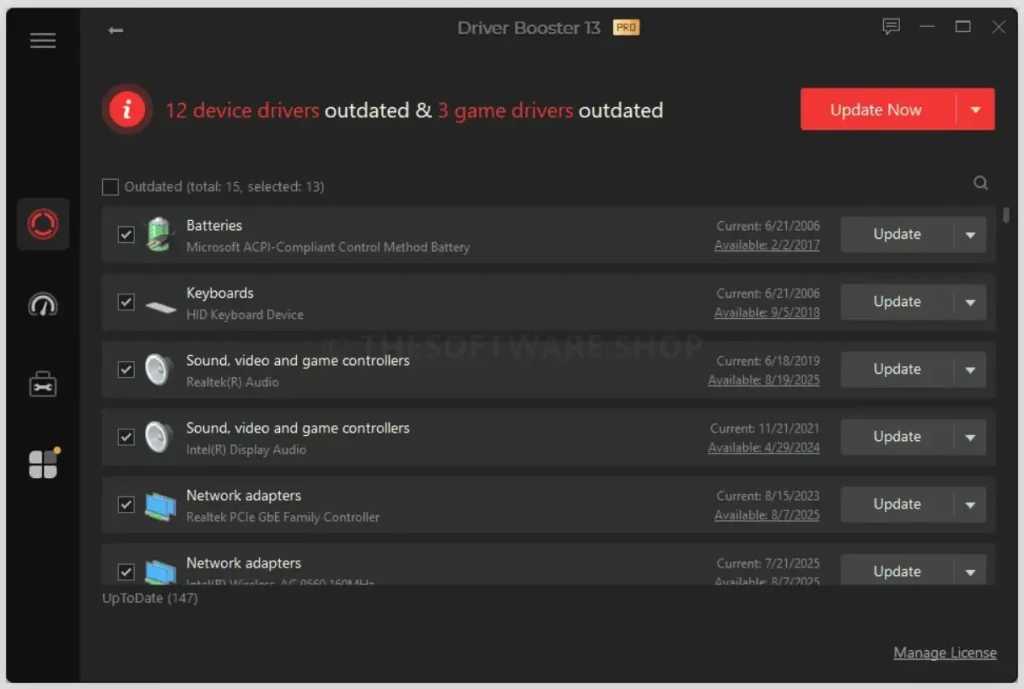Open the Manage License link
The image size is (1024, 689).
(x=945, y=652)
